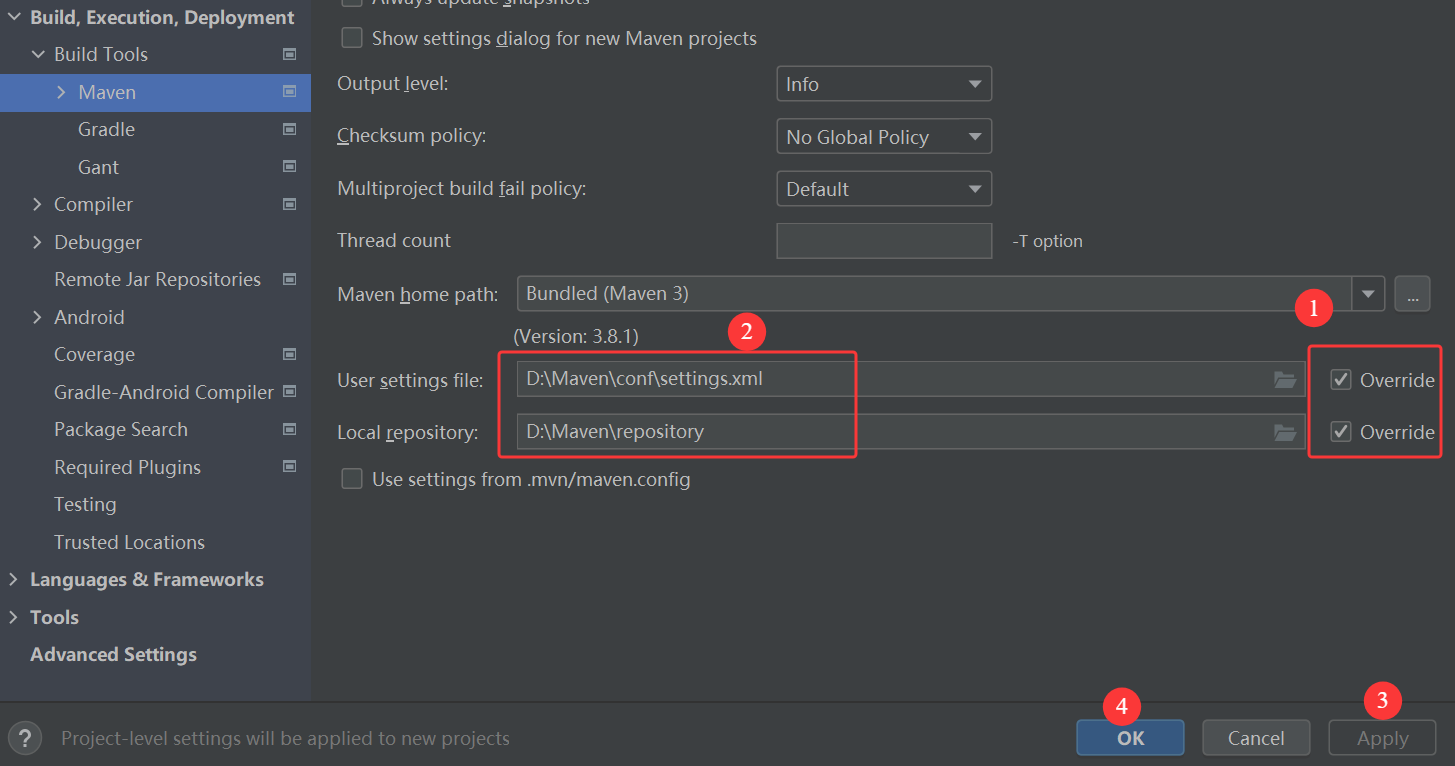Click the Maven home path field

(x=935, y=294)
